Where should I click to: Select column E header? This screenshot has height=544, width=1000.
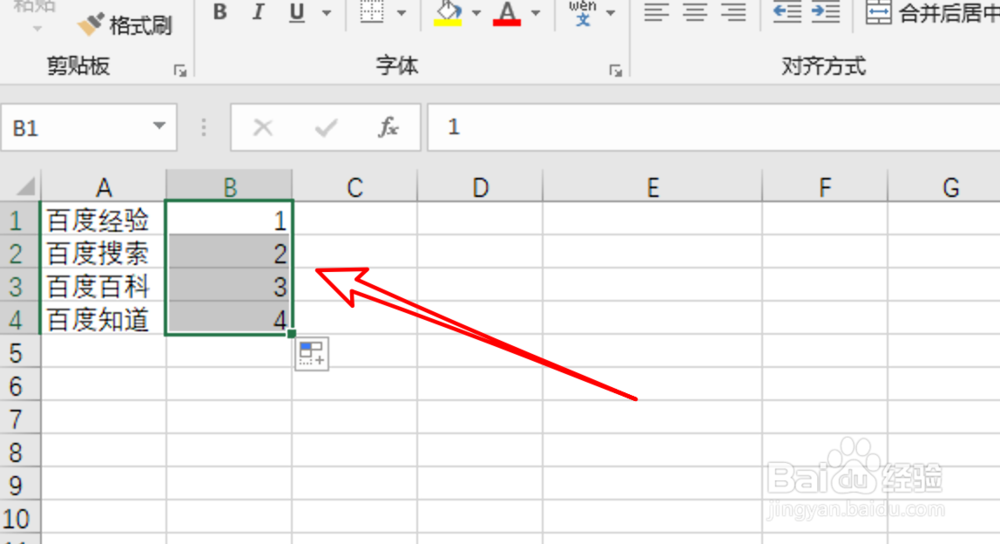652,187
